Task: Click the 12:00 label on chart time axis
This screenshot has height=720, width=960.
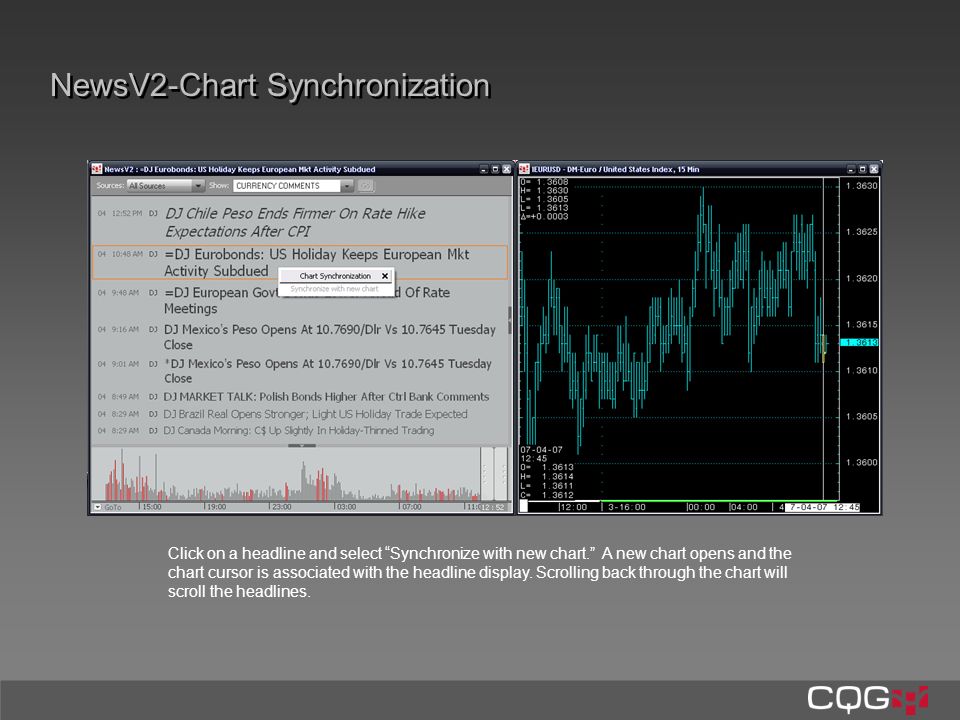Action: pos(573,507)
